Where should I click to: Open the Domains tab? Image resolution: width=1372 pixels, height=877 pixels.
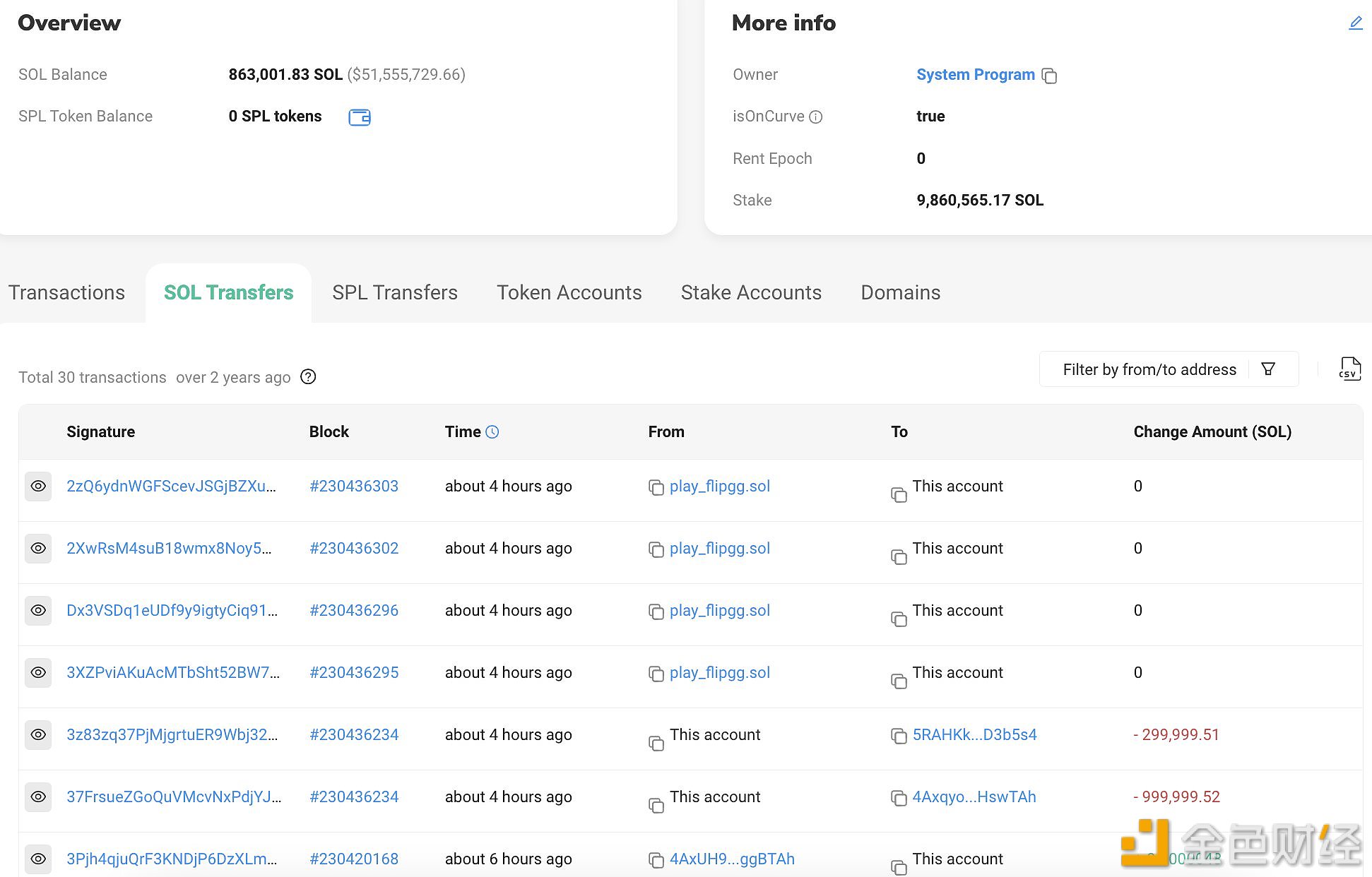[900, 292]
